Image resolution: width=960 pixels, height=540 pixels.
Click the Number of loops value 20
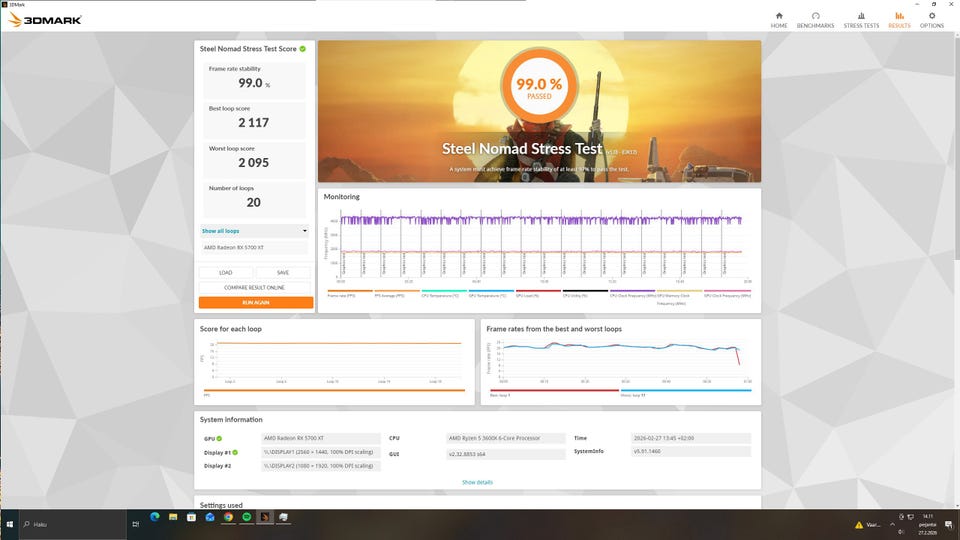tap(253, 203)
